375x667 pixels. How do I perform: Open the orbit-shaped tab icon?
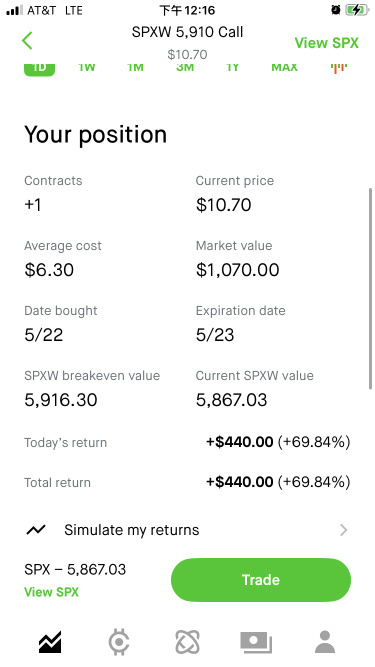(188, 642)
